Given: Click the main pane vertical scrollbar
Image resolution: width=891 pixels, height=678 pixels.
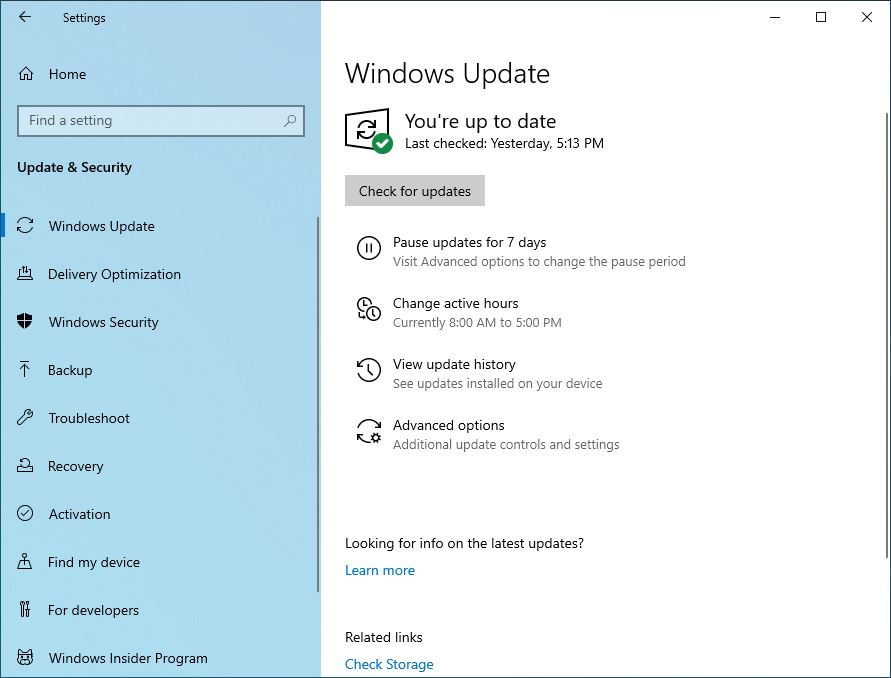Looking at the screenshot, I should pyautogui.click(x=887, y=335).
